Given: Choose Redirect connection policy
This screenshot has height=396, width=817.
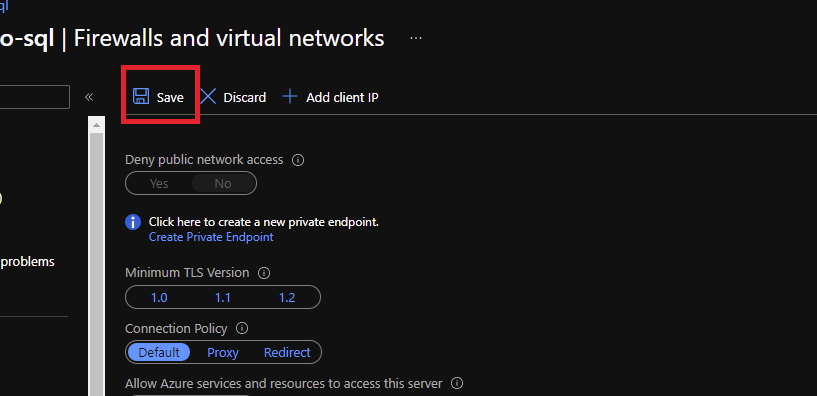Looking at the screenshot, I should click(x=287, y=353).
